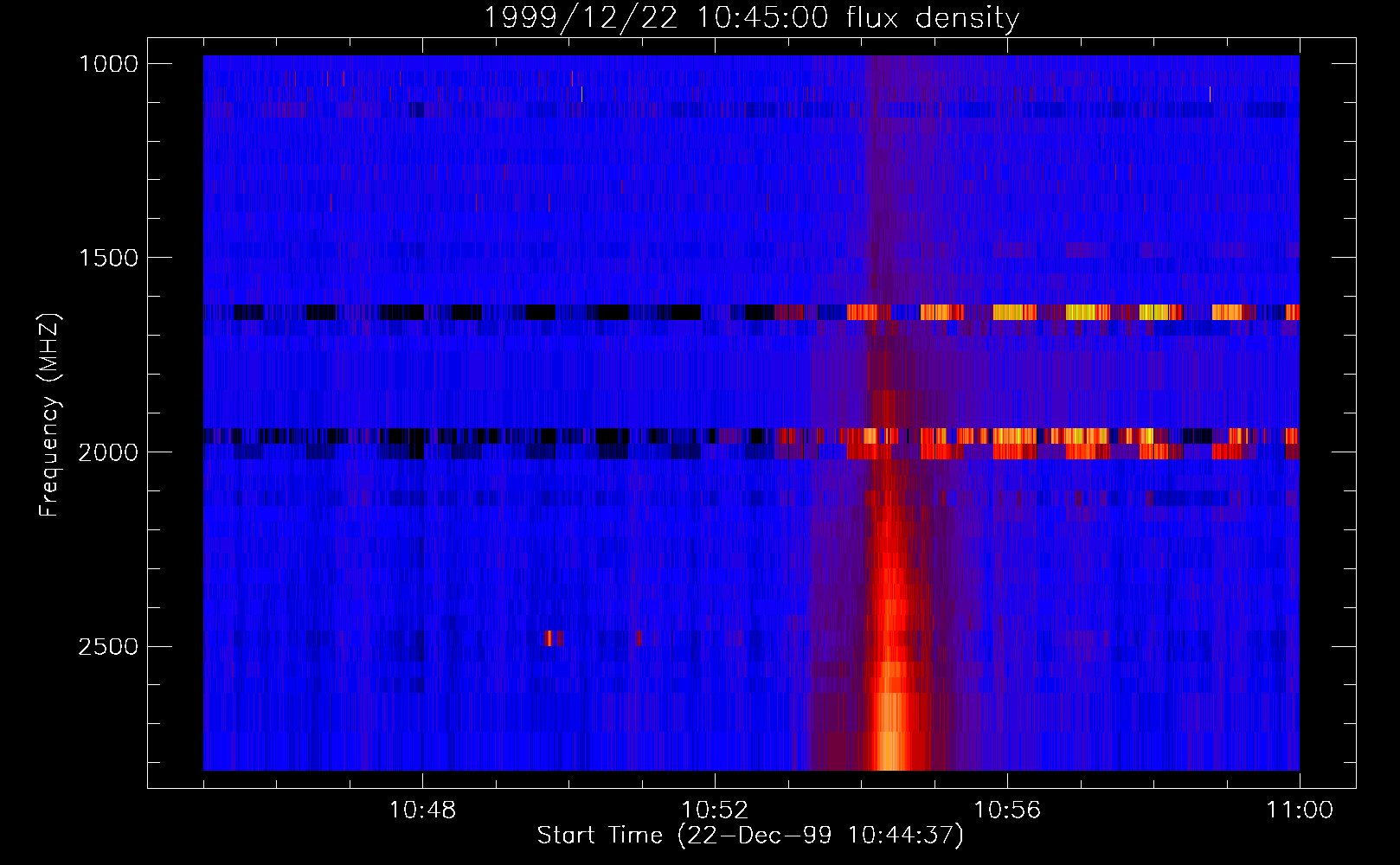Screen dimensions: 1400x865
Task: Click the 1000 frequency tick label
Action: click(x=108, y=64)
